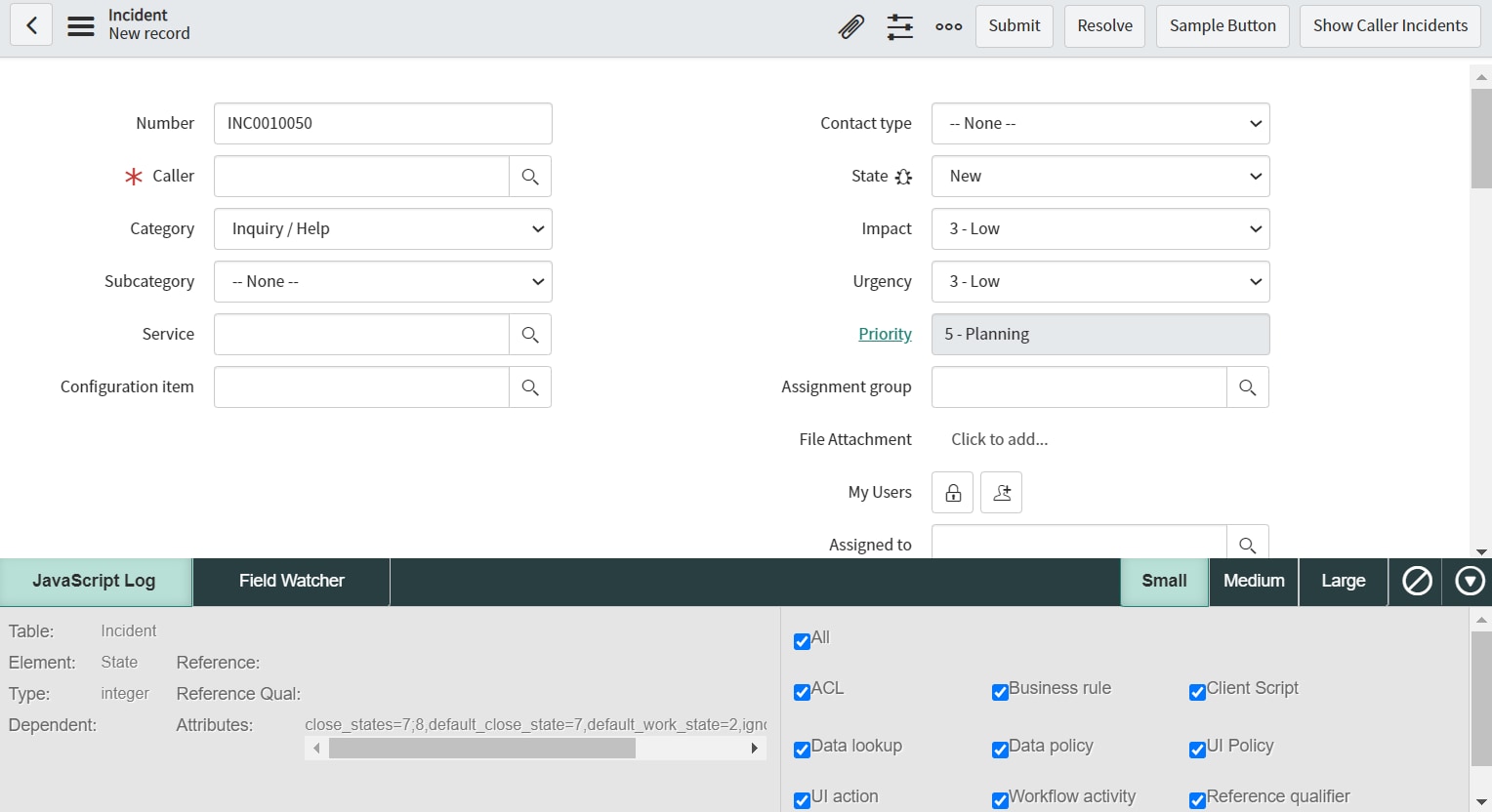1492x812 pixels.
Task: Click the Caller input field
Action: [x=361, y=177]
